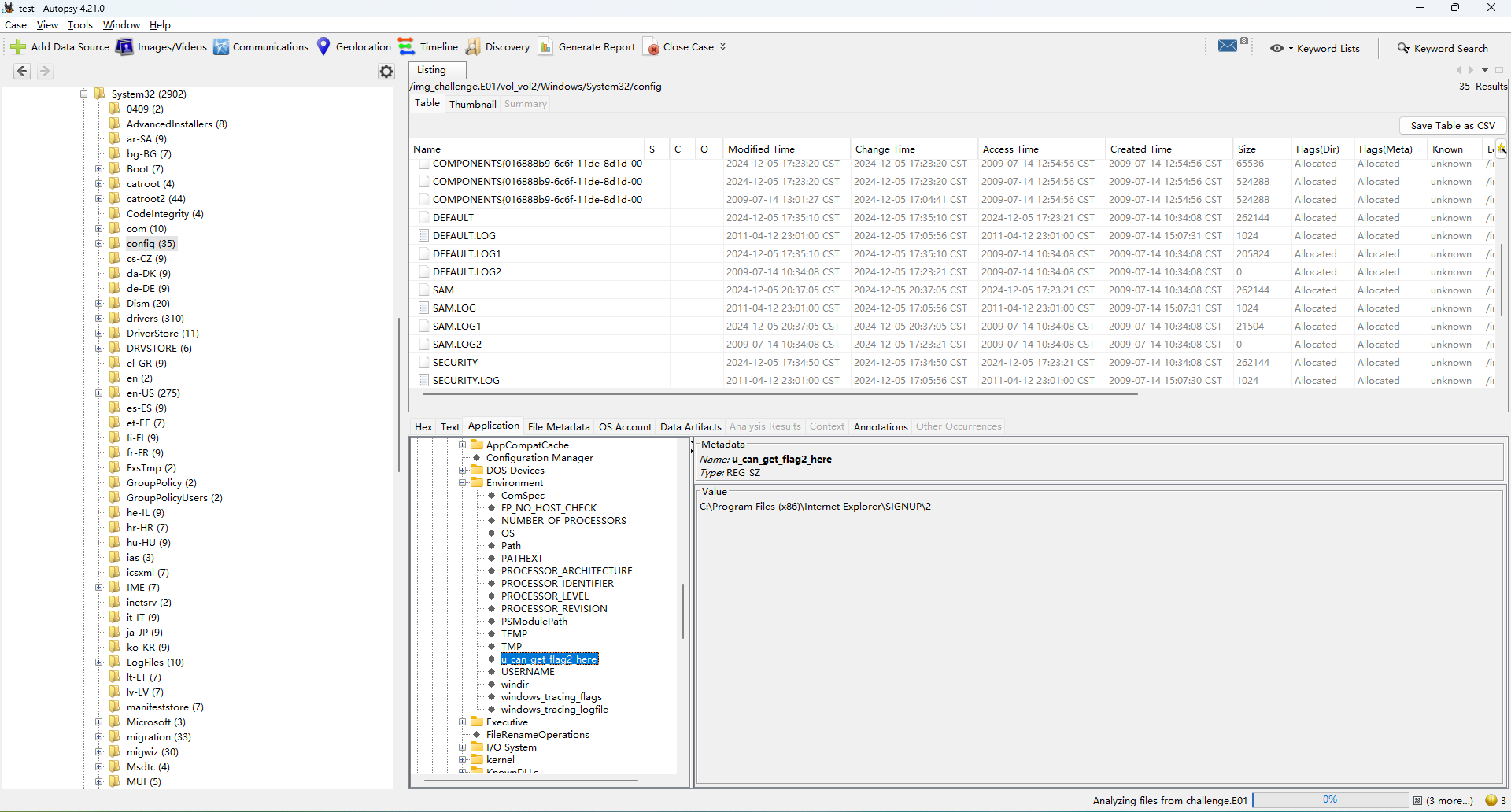Click the DEFAULT.LOG file icon

[424, 235]
